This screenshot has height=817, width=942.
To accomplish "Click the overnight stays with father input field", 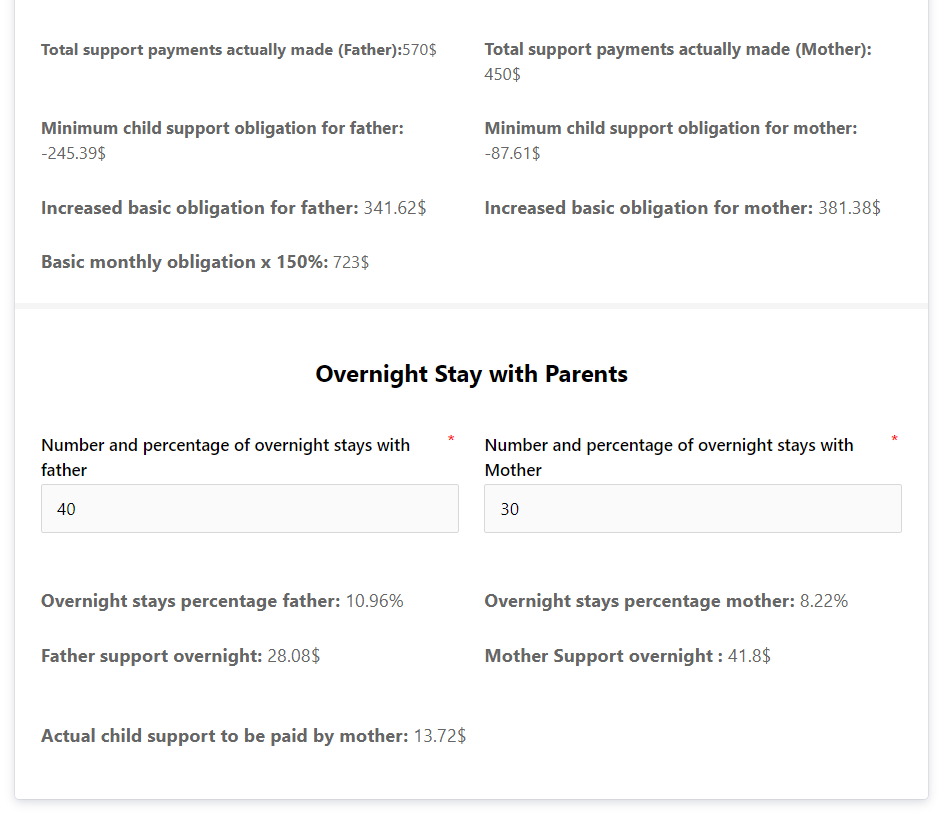I will pos(249,508).
